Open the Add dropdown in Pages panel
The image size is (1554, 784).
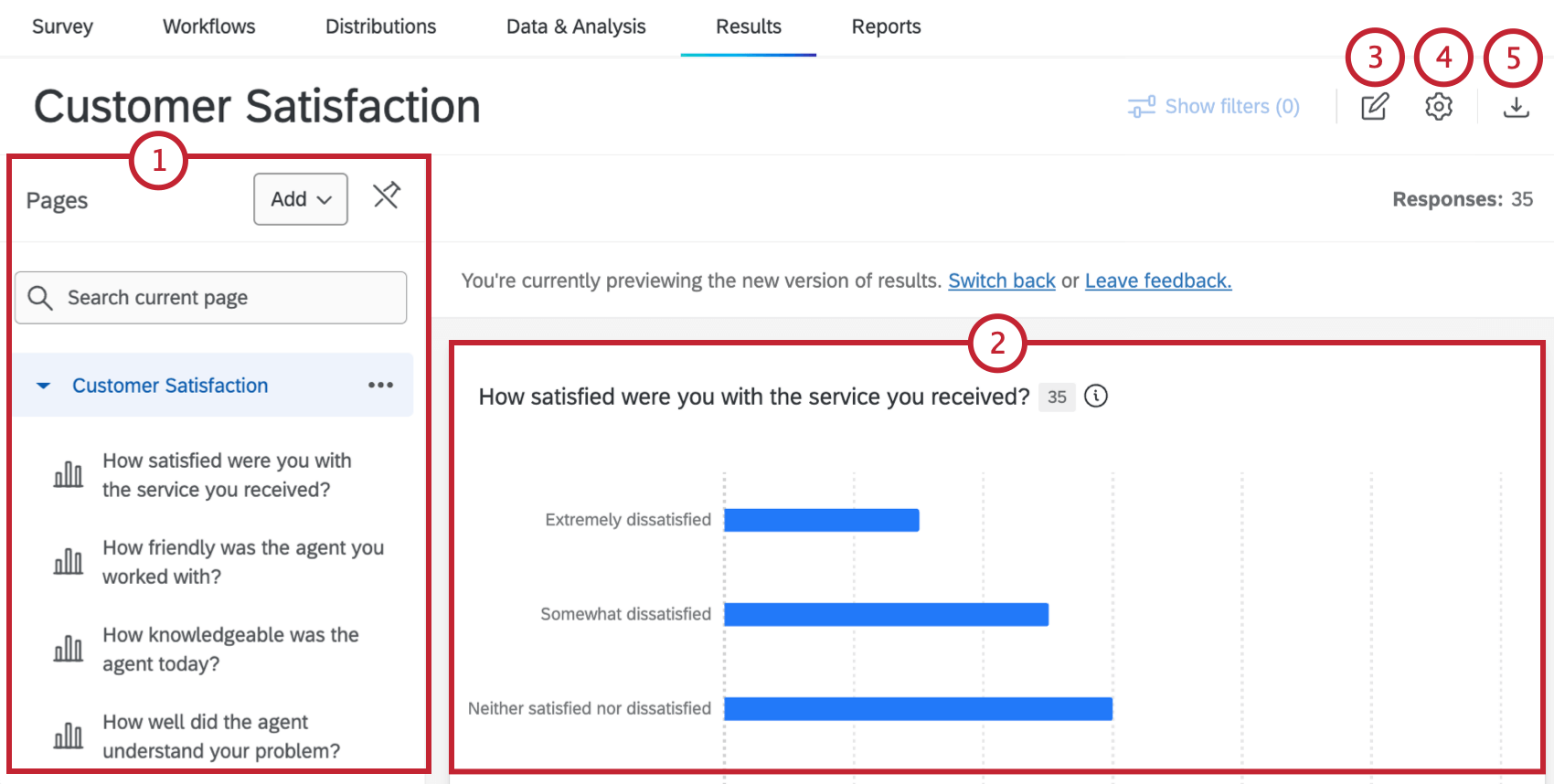[x=301, y=199]
